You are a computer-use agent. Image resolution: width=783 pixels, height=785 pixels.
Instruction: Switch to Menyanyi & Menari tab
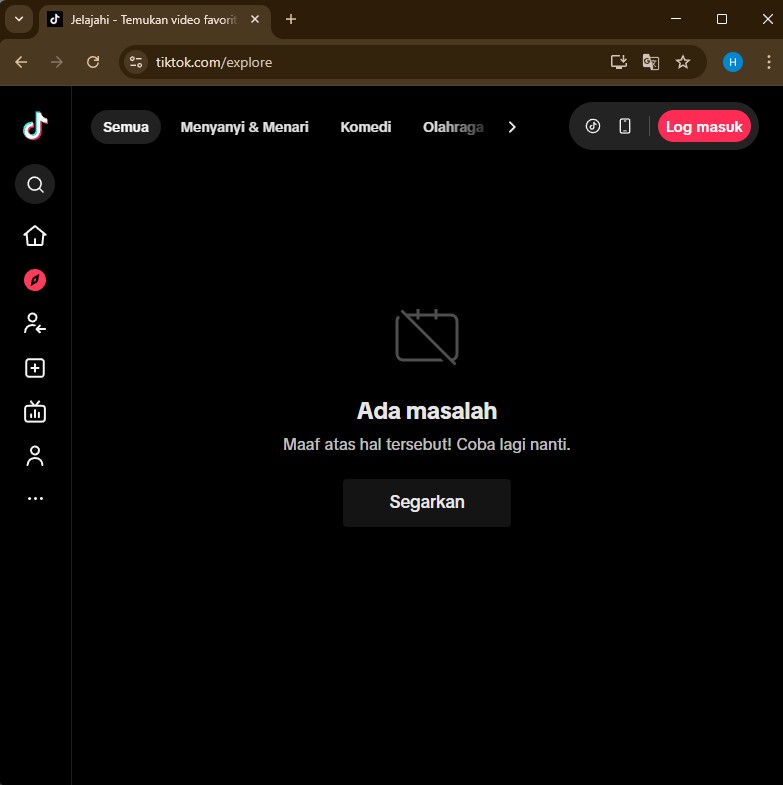[x=244, y=127]
